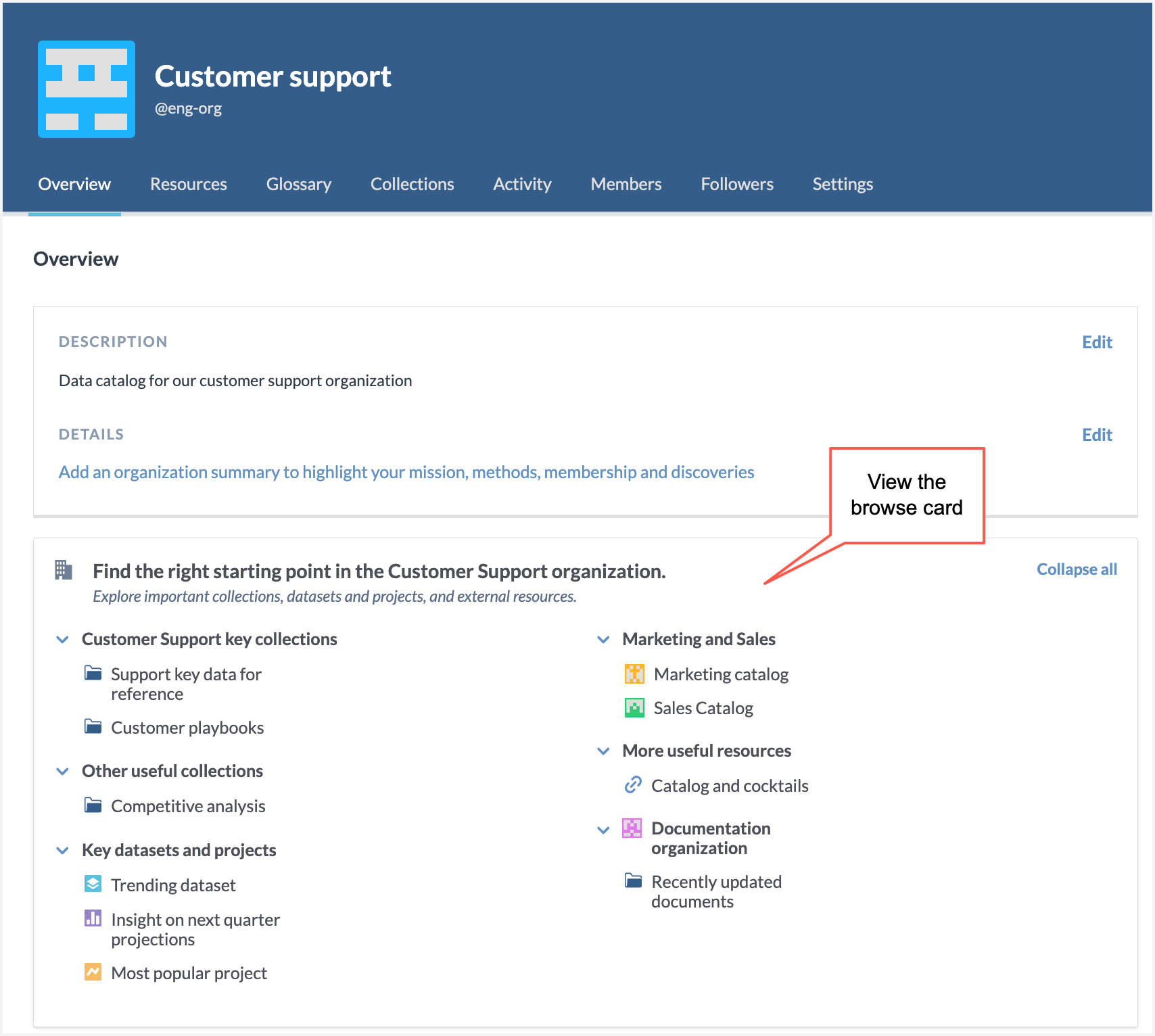Click link icon beside Catalog and cocktails
This screenshot has height=1036, width=1155.
[633, 784]
